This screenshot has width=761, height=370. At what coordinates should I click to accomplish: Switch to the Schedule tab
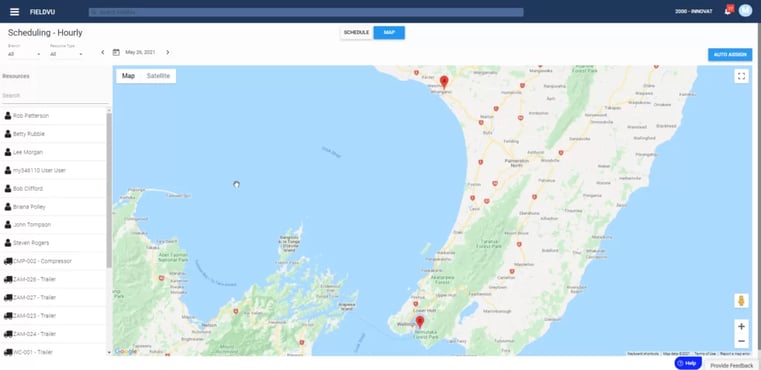coord(357,33)
